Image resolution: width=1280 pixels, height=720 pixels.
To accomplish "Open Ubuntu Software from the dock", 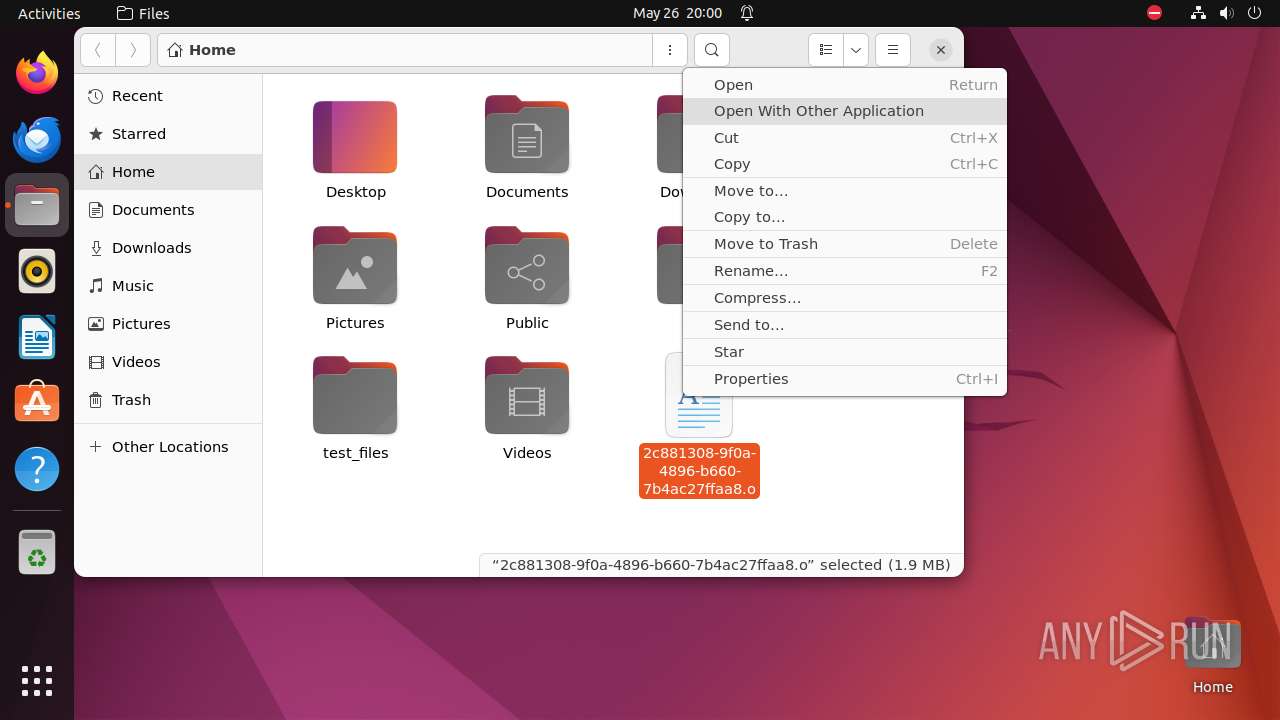I will [37, 403].
